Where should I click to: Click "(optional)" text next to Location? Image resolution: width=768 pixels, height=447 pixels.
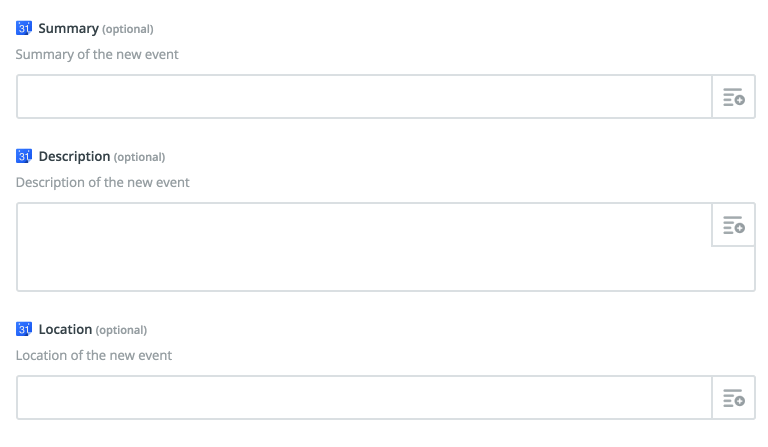point(121,330)
